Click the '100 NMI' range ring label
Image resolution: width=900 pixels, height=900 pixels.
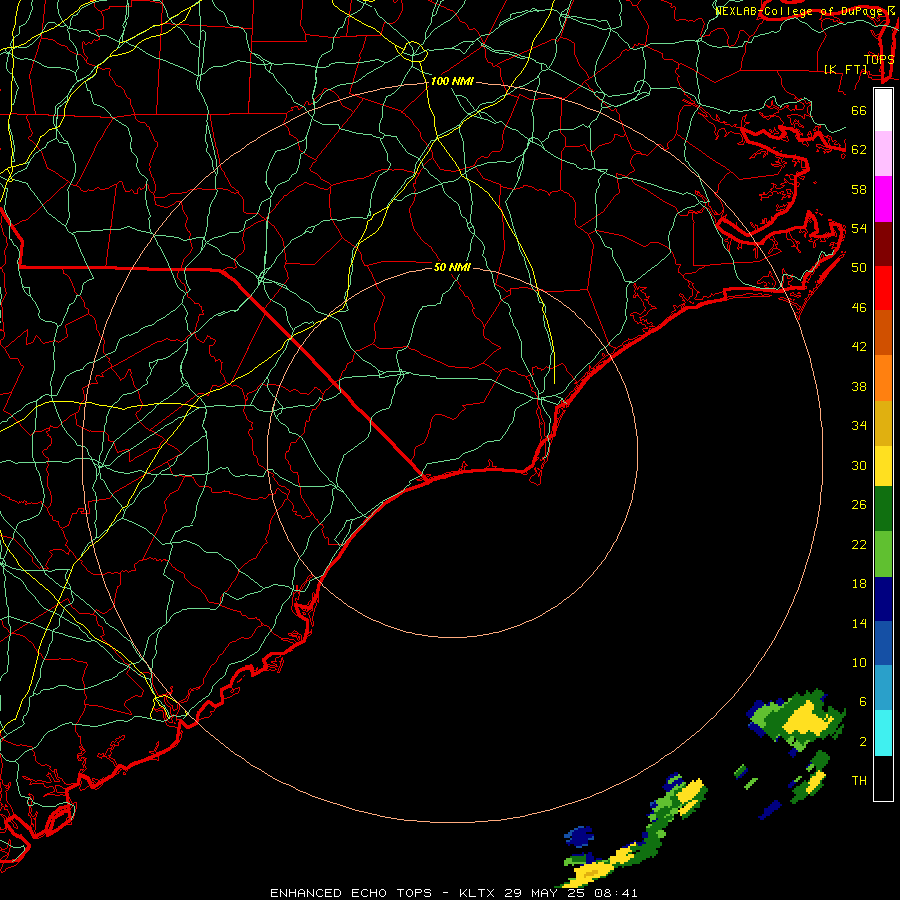452,81
